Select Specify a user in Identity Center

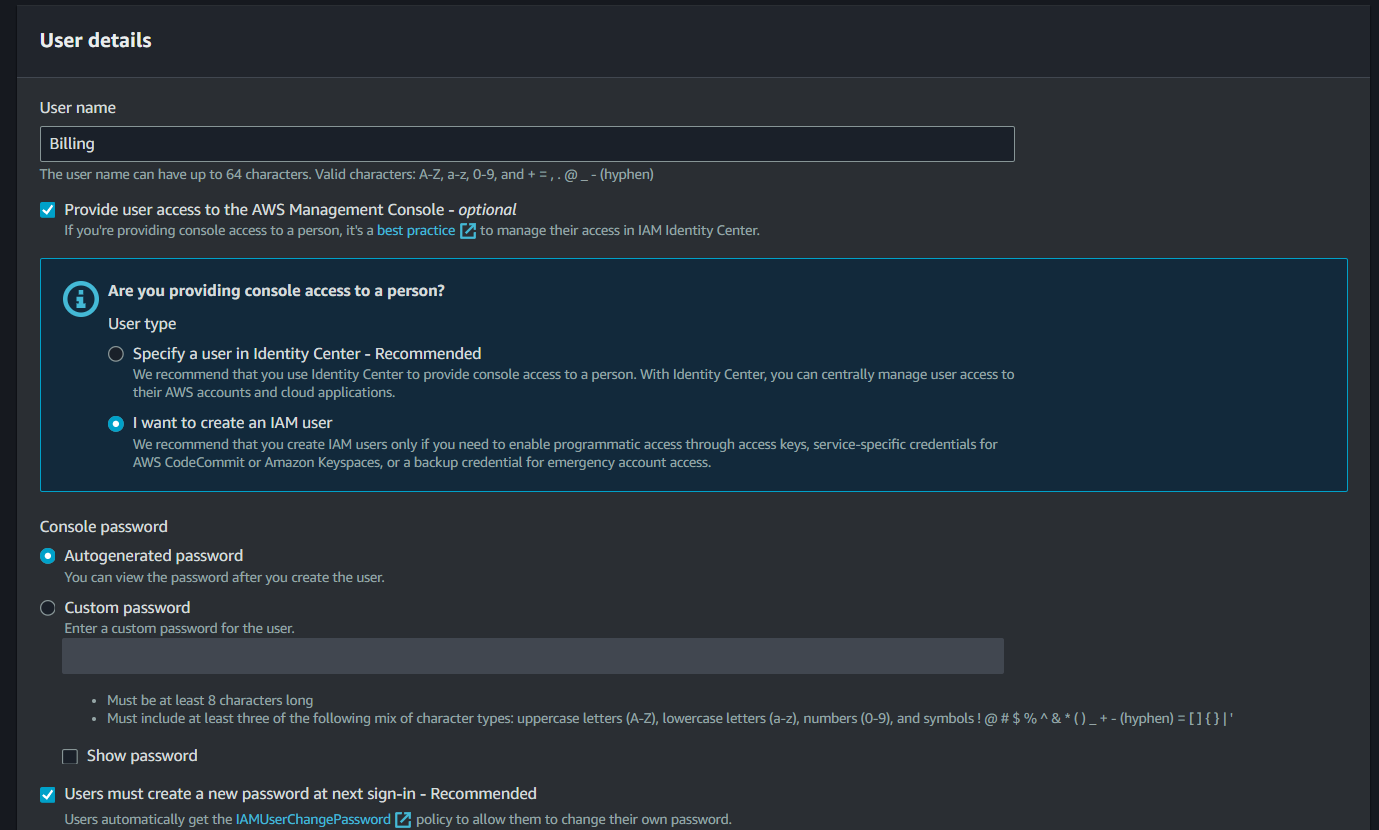click(116, 354)
